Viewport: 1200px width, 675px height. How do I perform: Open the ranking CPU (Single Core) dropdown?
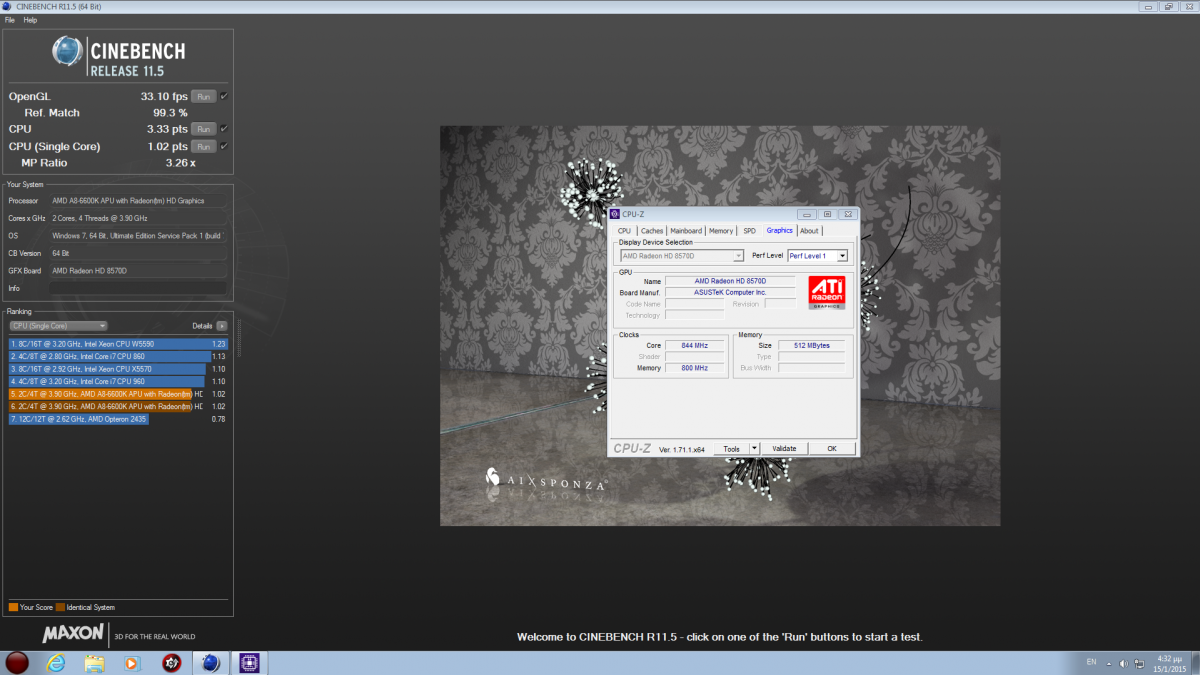pyautogui.click(x=58, y=326)
